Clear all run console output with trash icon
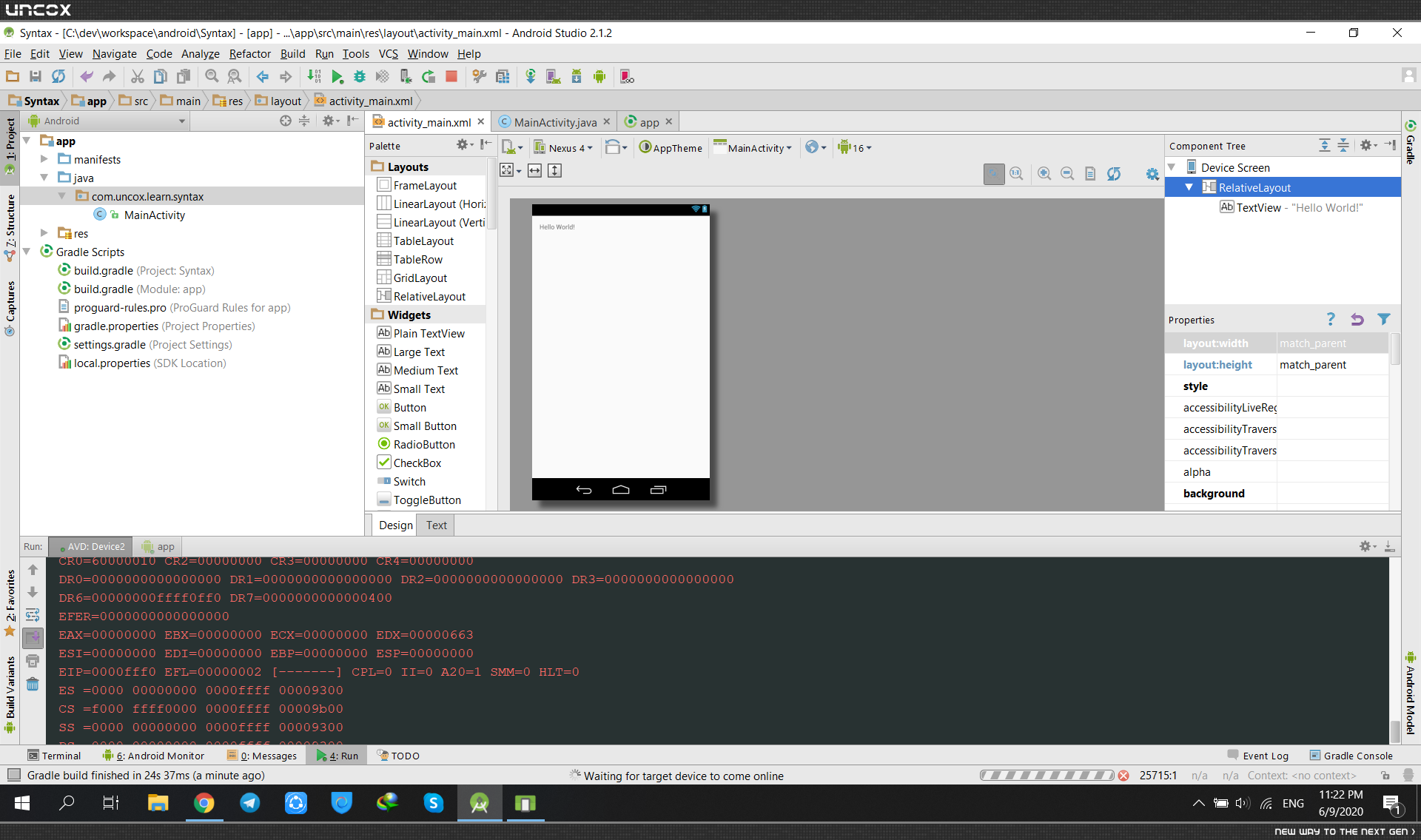1421x840 pixels. pyautogui.click(x=33, y=684)
